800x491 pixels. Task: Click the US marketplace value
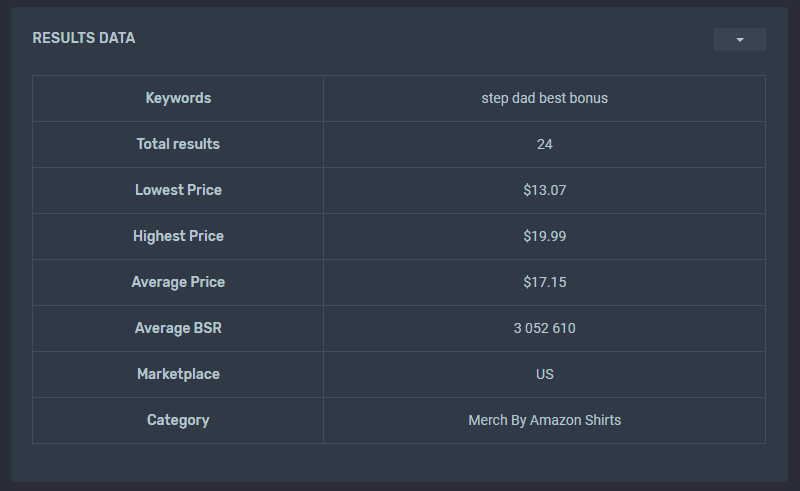[x=544, y=374]
